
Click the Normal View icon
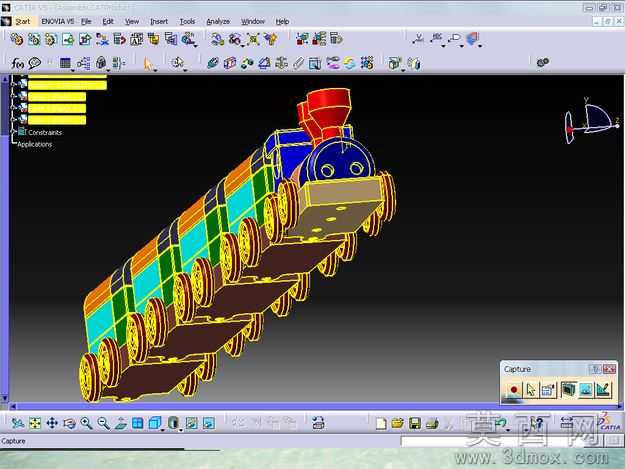[x=121, y=423]
